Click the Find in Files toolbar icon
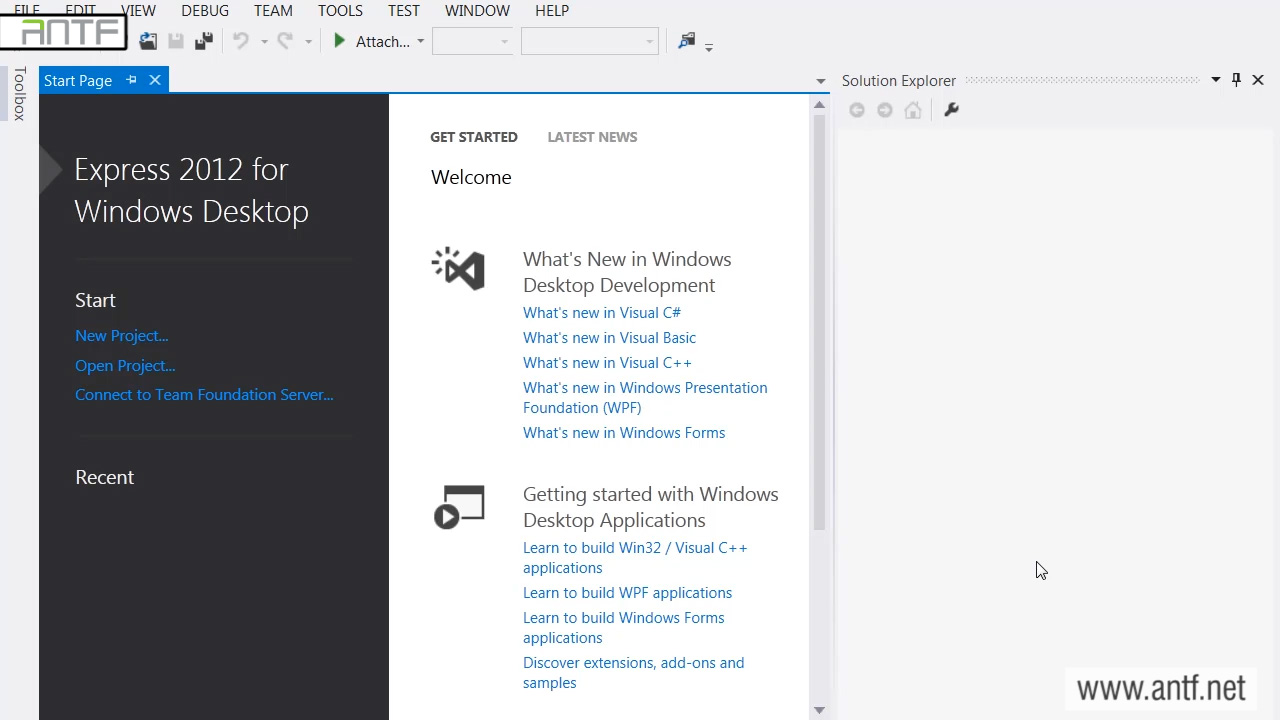1280x720 pixels. coord(686,41)
